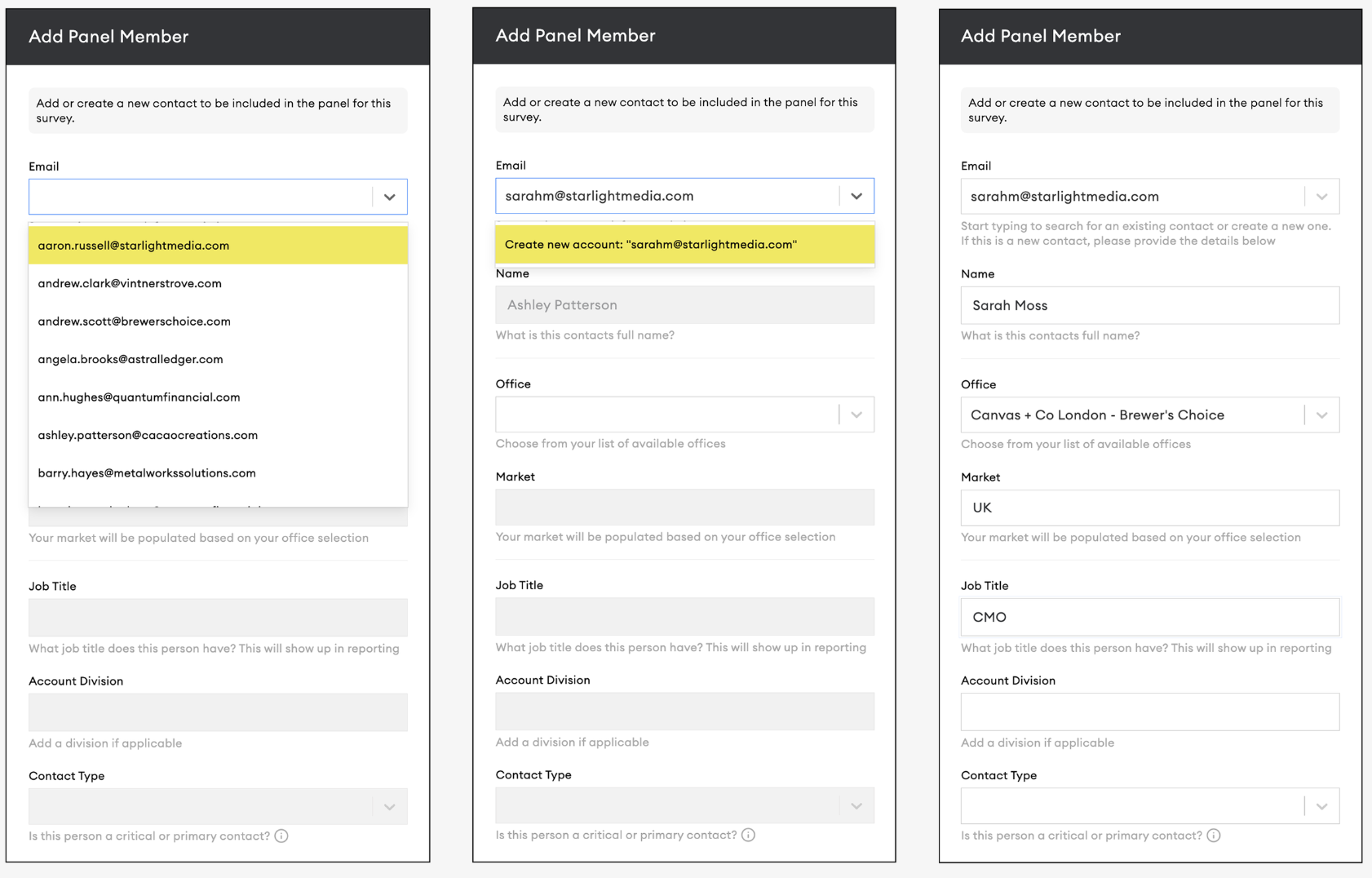Image resolution: width=1372 pixels, height=878 pixels.
Task: Select angela.brooks@astralledger.com option
Action: pos(218,359)
